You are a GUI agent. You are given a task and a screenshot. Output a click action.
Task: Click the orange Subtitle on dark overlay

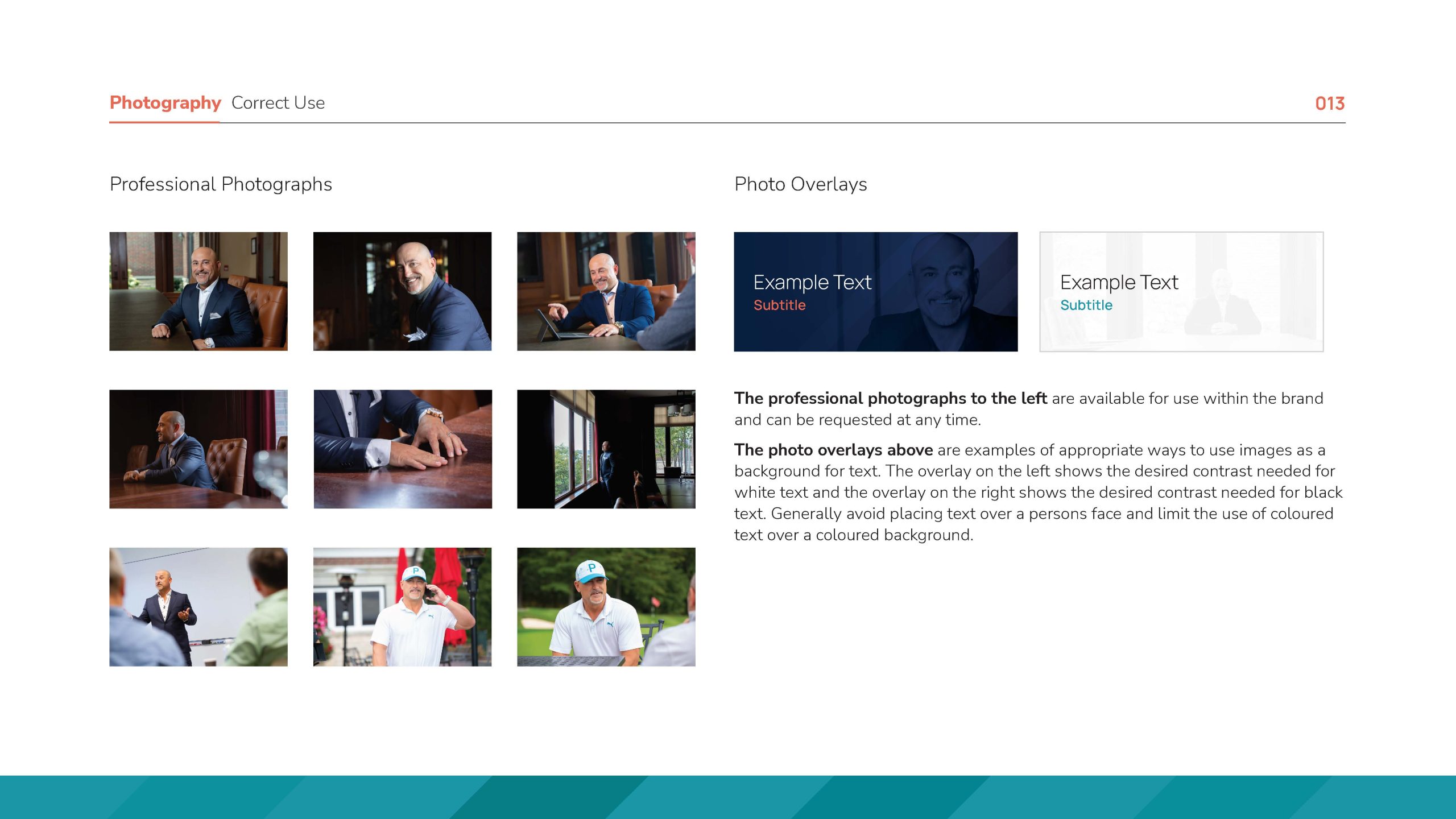coord(780,305)
